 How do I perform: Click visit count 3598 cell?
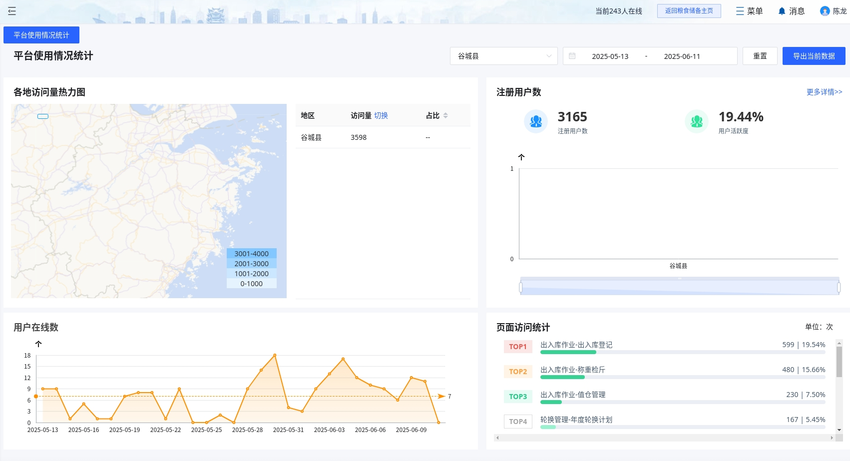click(358, 137)
